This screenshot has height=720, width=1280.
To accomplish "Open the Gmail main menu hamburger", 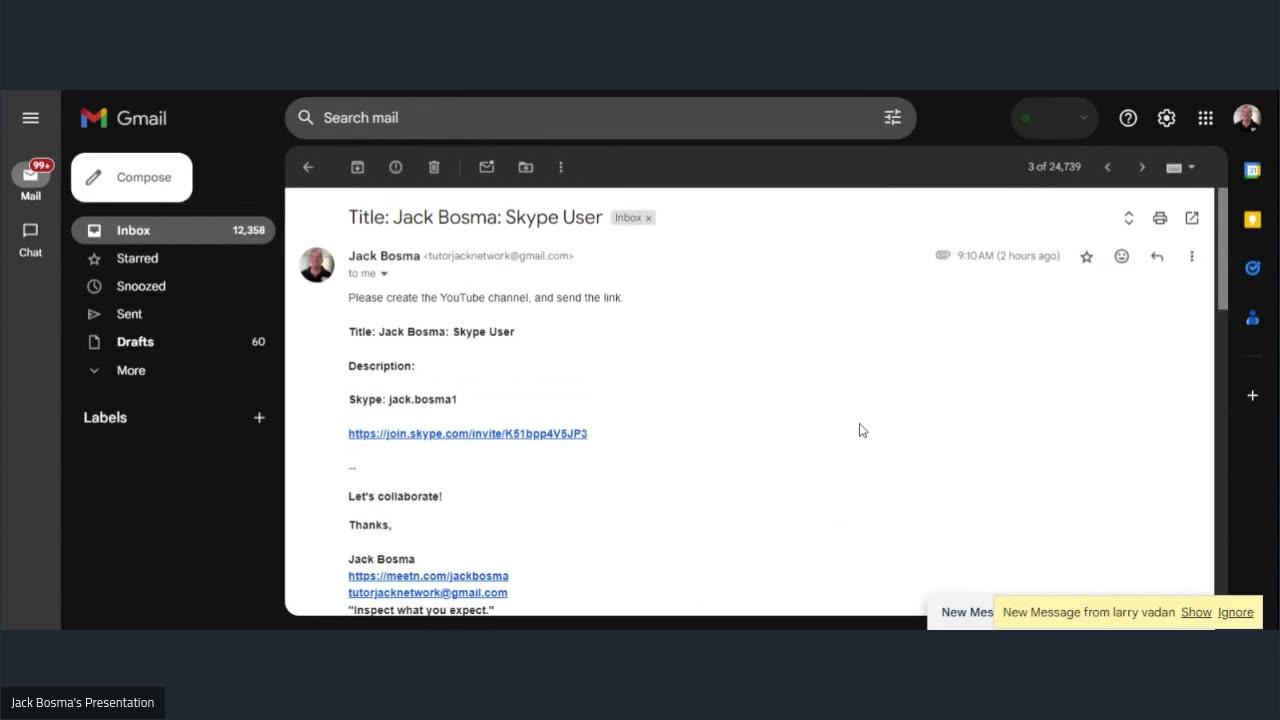I will (x=30, y=118).
